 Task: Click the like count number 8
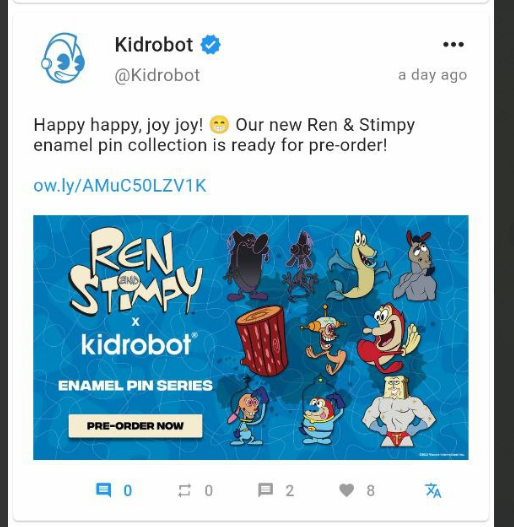click(370, 491)
